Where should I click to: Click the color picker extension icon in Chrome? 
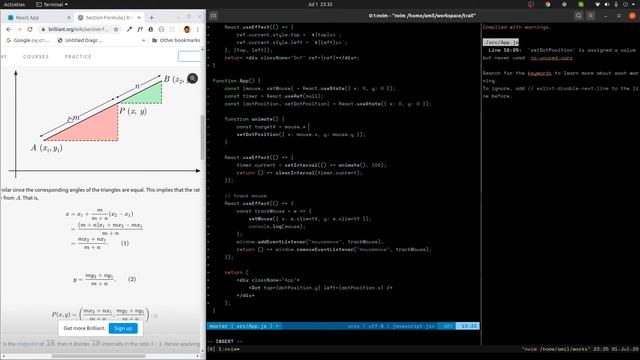point(129,29)
